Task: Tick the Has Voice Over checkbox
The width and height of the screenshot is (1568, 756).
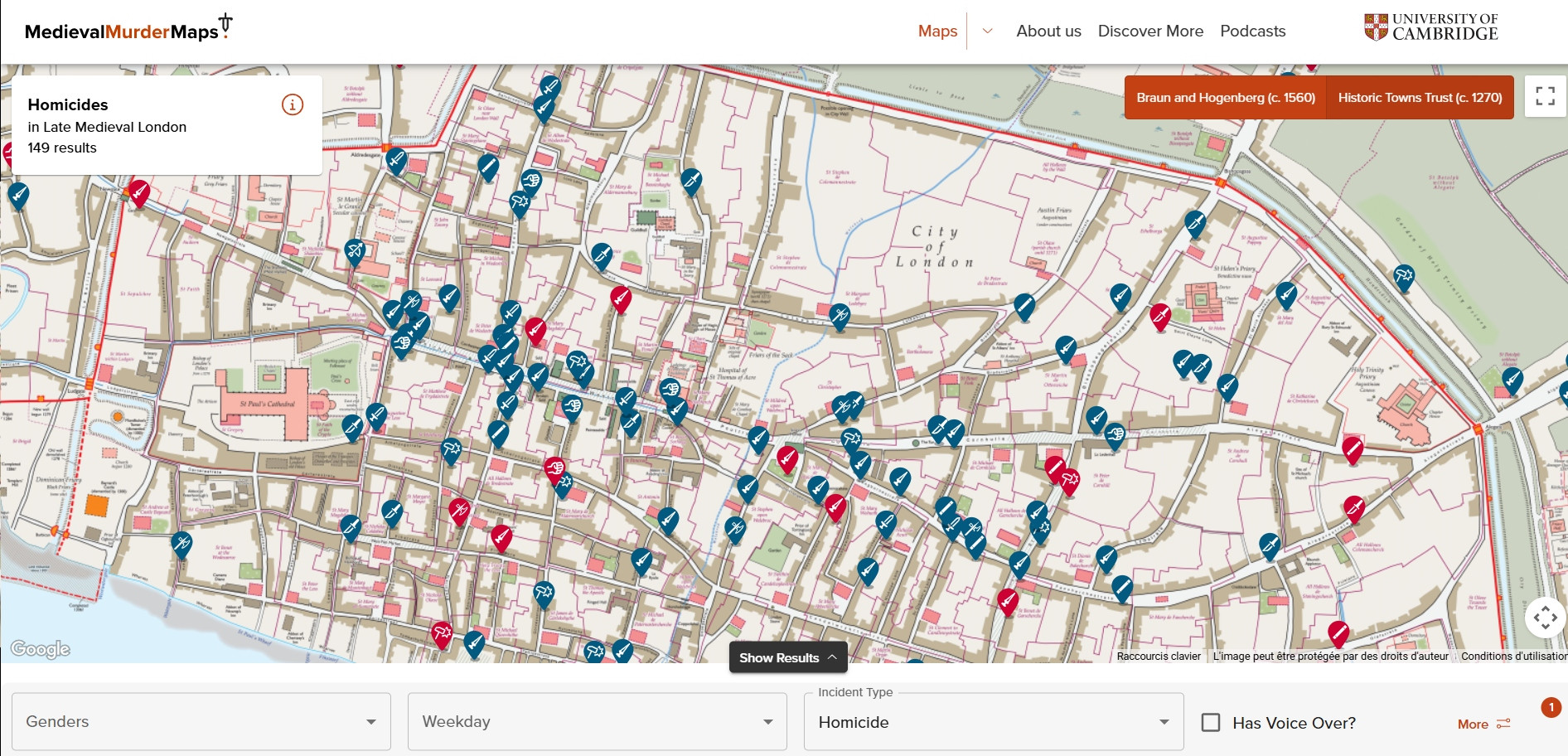Action: pyautogui.click(x=1211, y=723)
